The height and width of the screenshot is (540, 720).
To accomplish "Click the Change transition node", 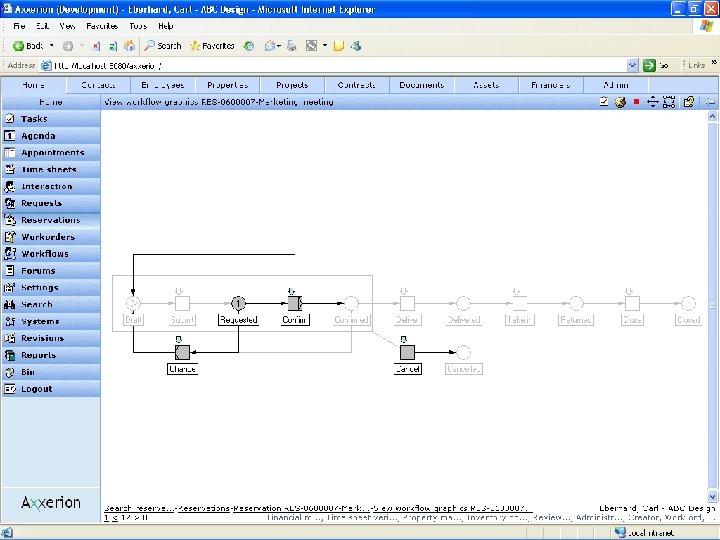I will 182,352.
